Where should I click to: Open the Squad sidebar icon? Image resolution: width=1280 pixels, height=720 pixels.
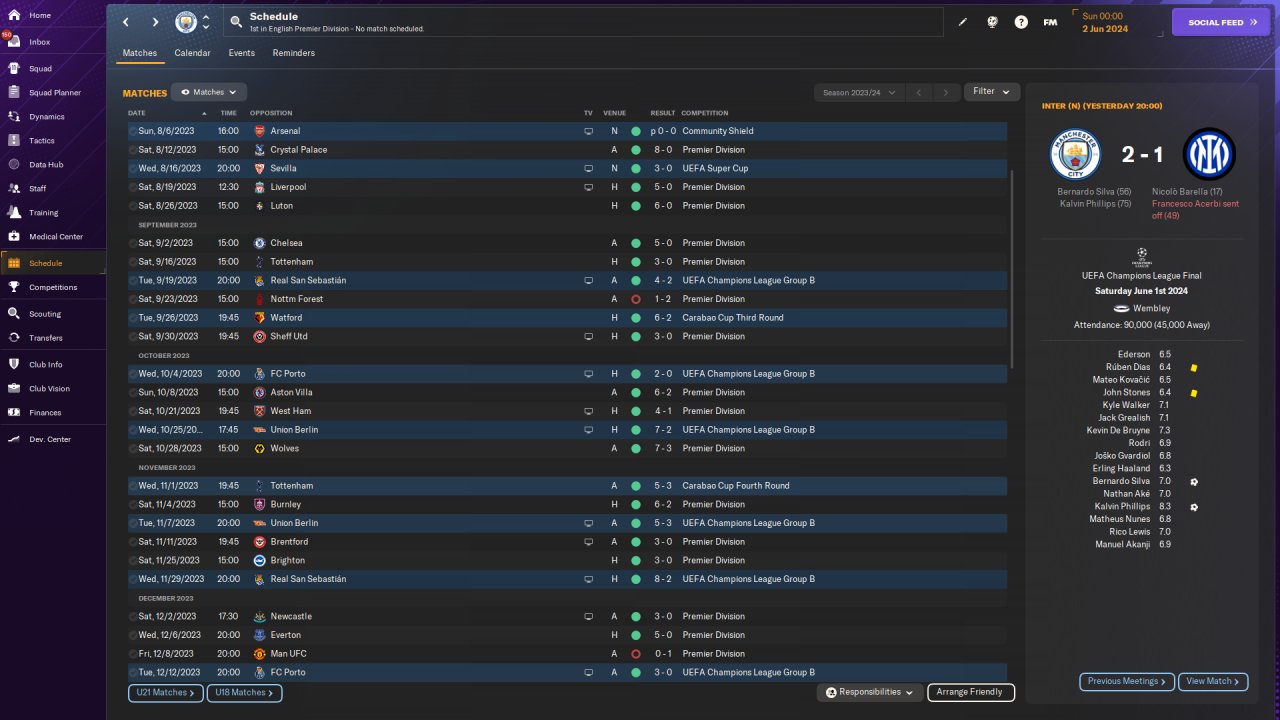[x=14, y=68]
